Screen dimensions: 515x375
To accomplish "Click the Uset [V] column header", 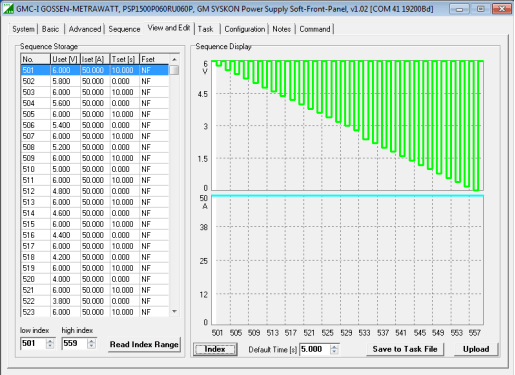I will [x=65, y=59].
